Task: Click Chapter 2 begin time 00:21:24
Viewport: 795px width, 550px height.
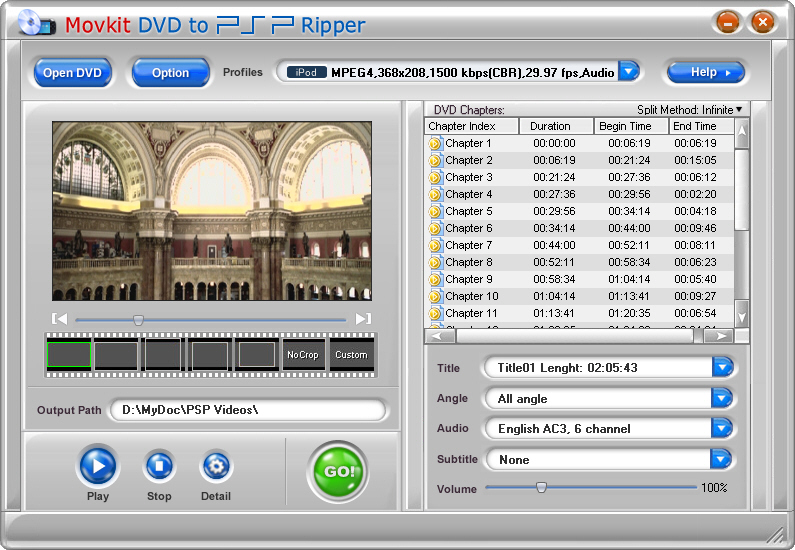Action: pos(629,161)
